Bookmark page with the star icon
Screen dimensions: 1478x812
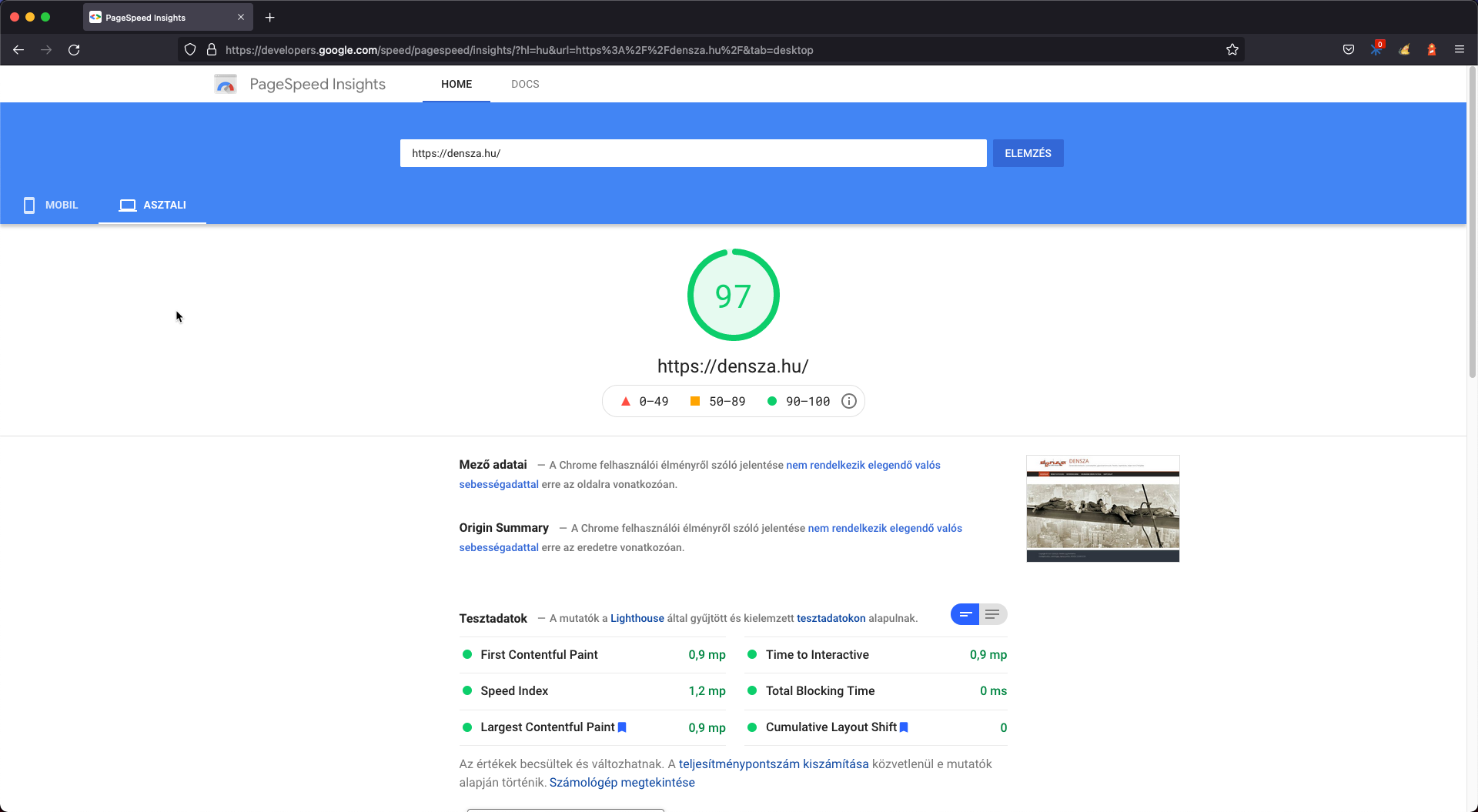click(1232, 50)
